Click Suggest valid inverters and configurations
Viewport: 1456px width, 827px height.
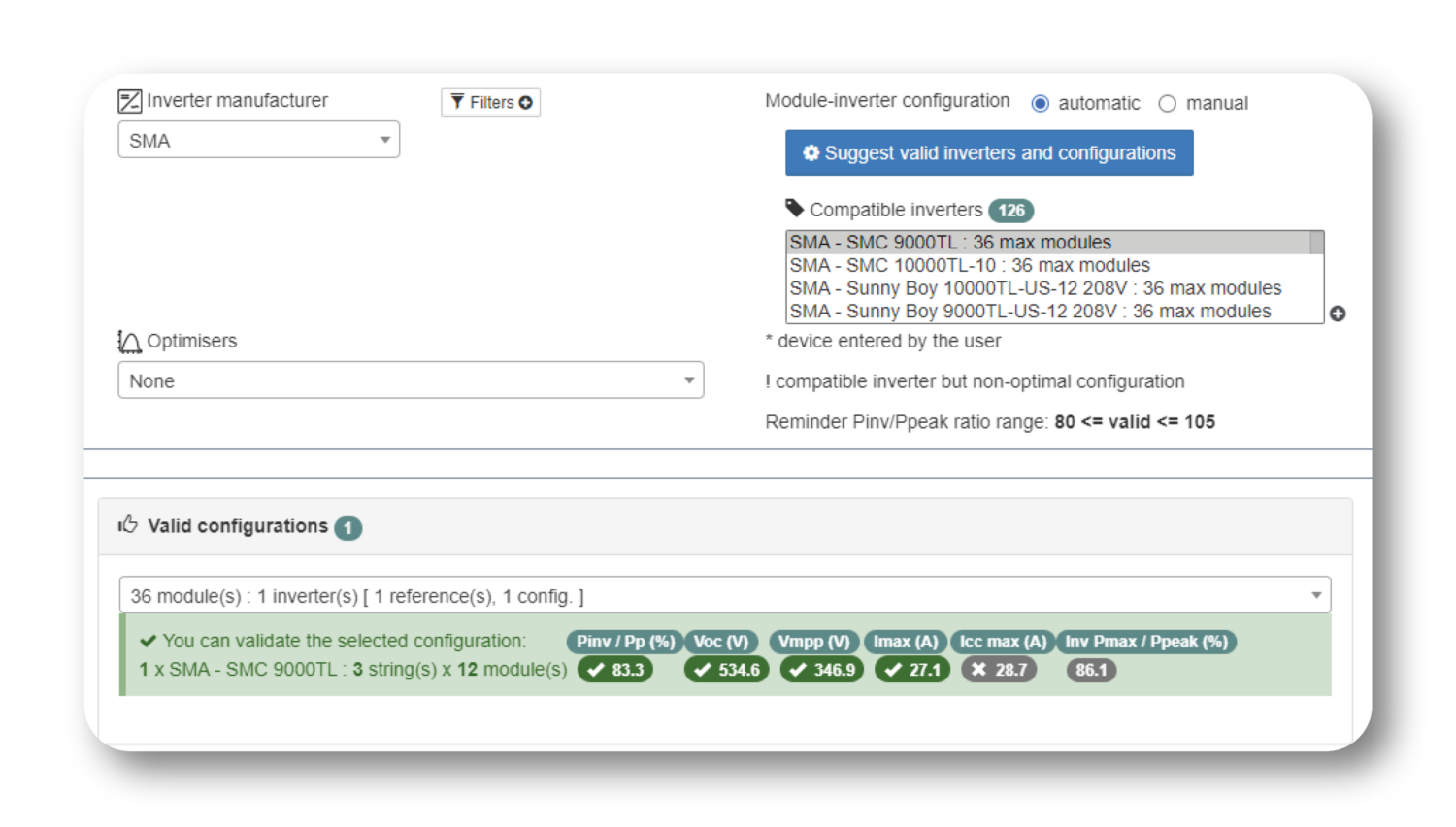[x=989, y=153]
